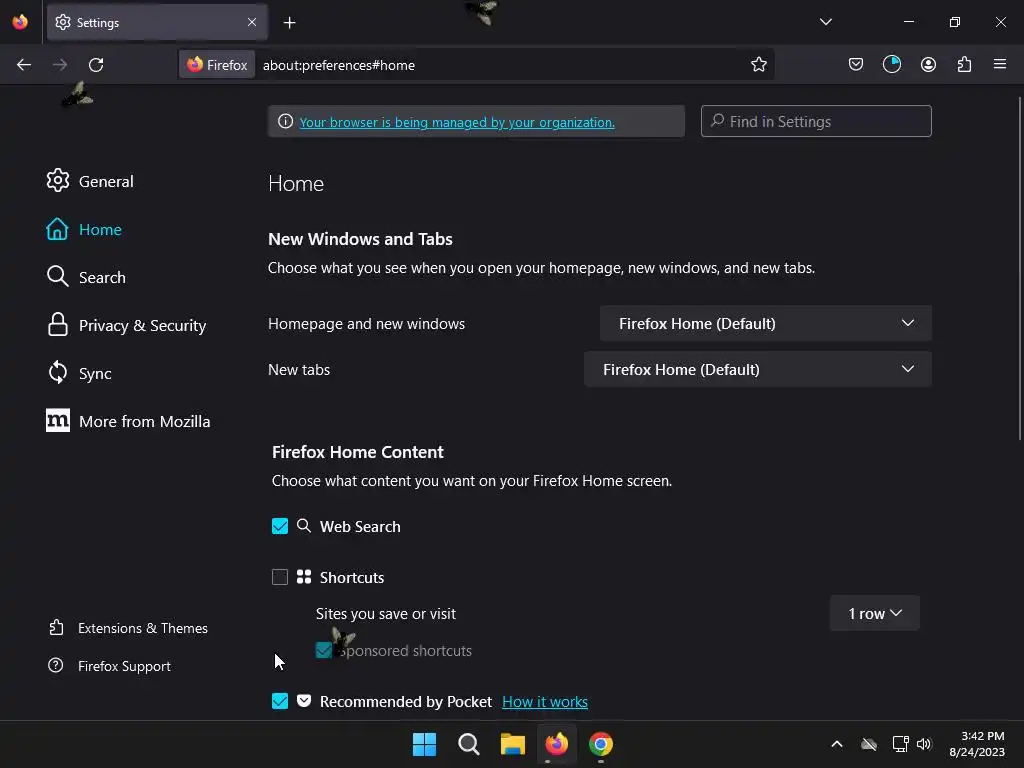The image size is (1024, 768).
Task: Open the clock showing 3:42 PM
Action: pos(977,744)
